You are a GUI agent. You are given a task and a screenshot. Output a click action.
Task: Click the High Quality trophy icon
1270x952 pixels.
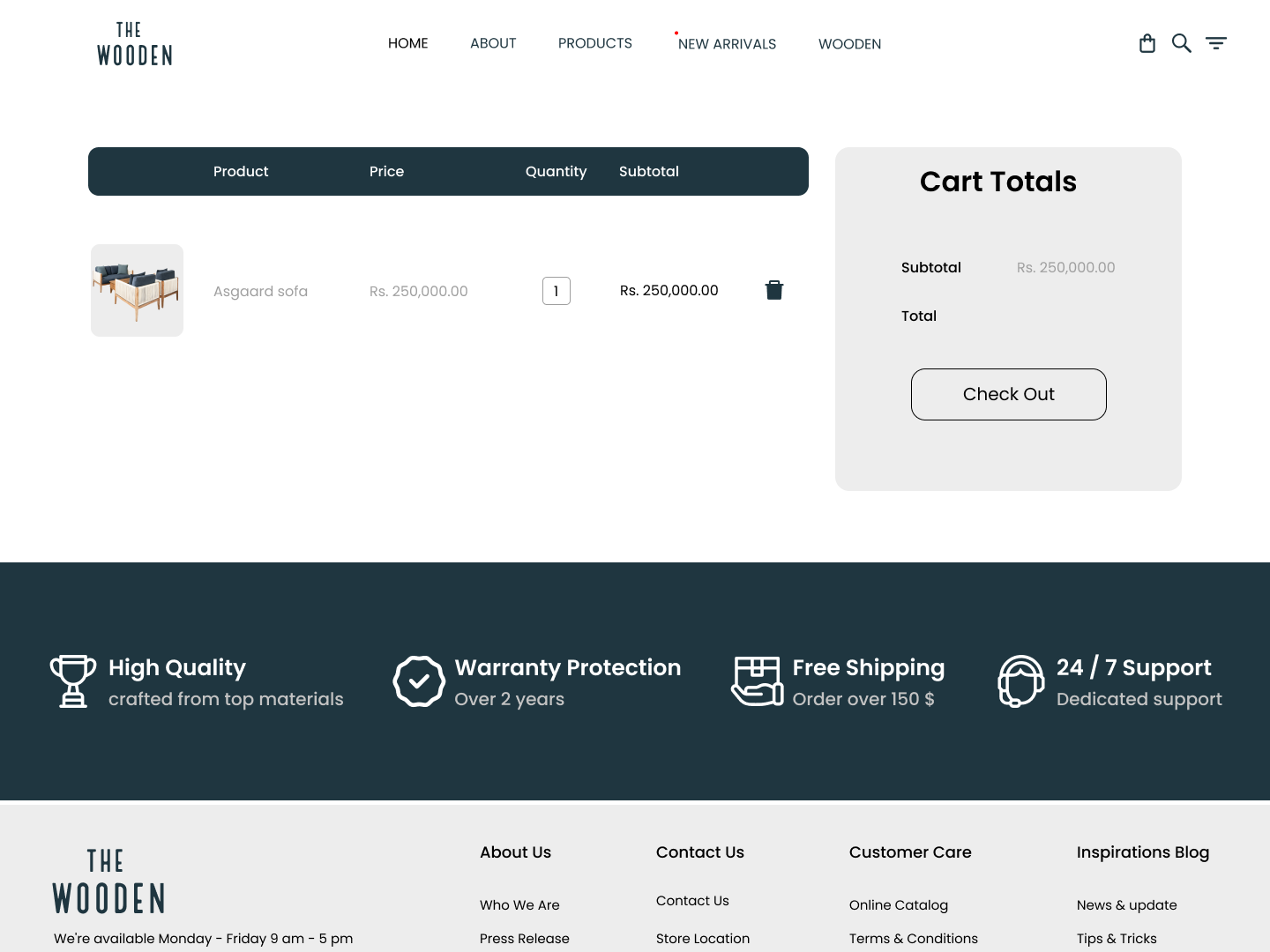pos(73,681)
